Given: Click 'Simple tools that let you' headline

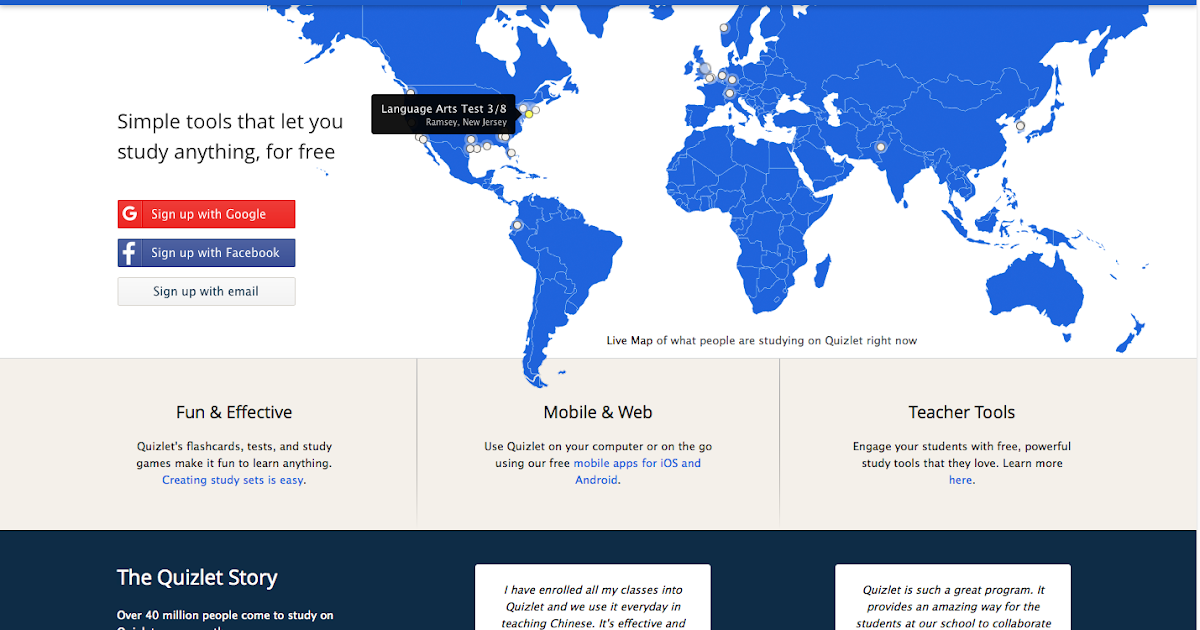Looking at the screenshot, I should tap(230, 122).
